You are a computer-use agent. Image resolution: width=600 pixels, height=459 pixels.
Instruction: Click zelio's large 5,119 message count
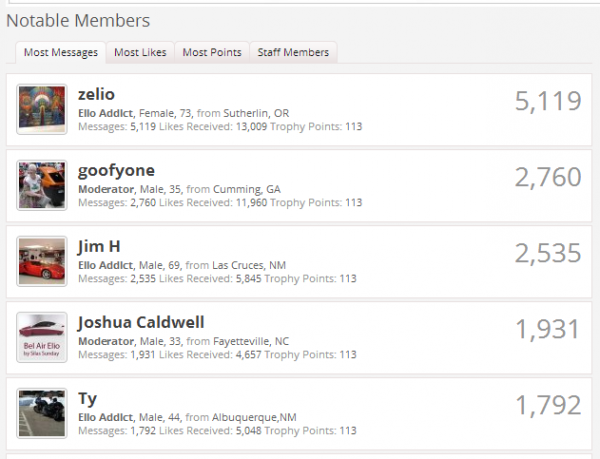click(x=547, y=101)
